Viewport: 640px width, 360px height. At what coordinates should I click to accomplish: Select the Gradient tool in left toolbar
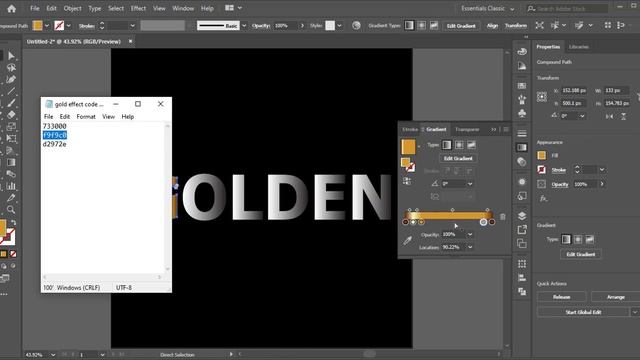[x=11, y=162]
